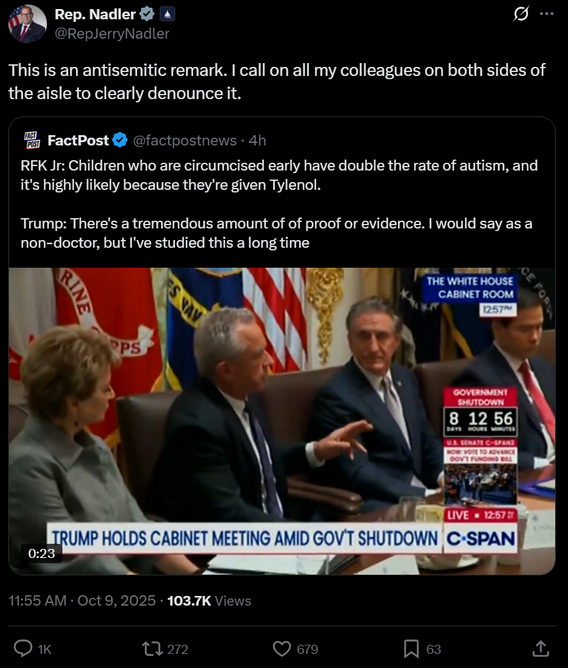Open the Rep. Nadler display name link
This screenshot has width=568, height=668.
(95, 14)
